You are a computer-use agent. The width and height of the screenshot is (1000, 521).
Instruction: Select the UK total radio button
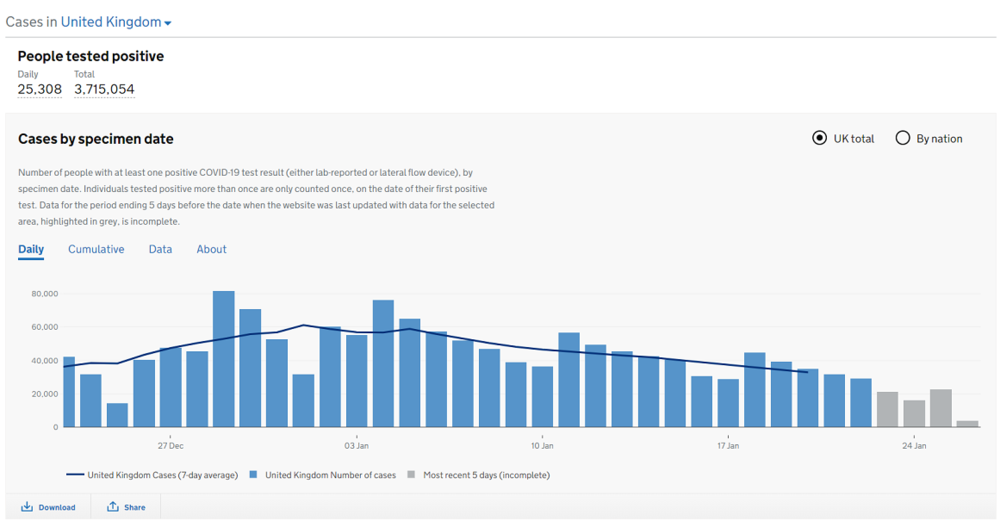[x=820, y=138]
